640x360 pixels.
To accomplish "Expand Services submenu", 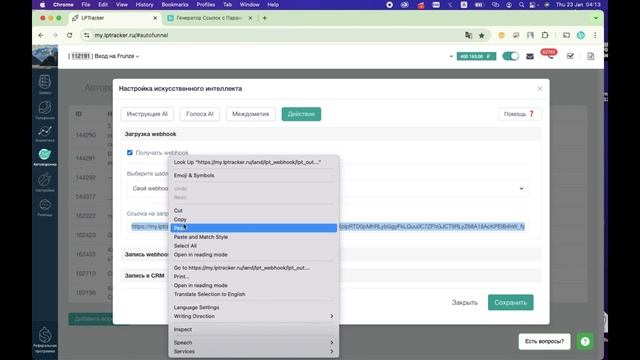I will click(253, 351).
